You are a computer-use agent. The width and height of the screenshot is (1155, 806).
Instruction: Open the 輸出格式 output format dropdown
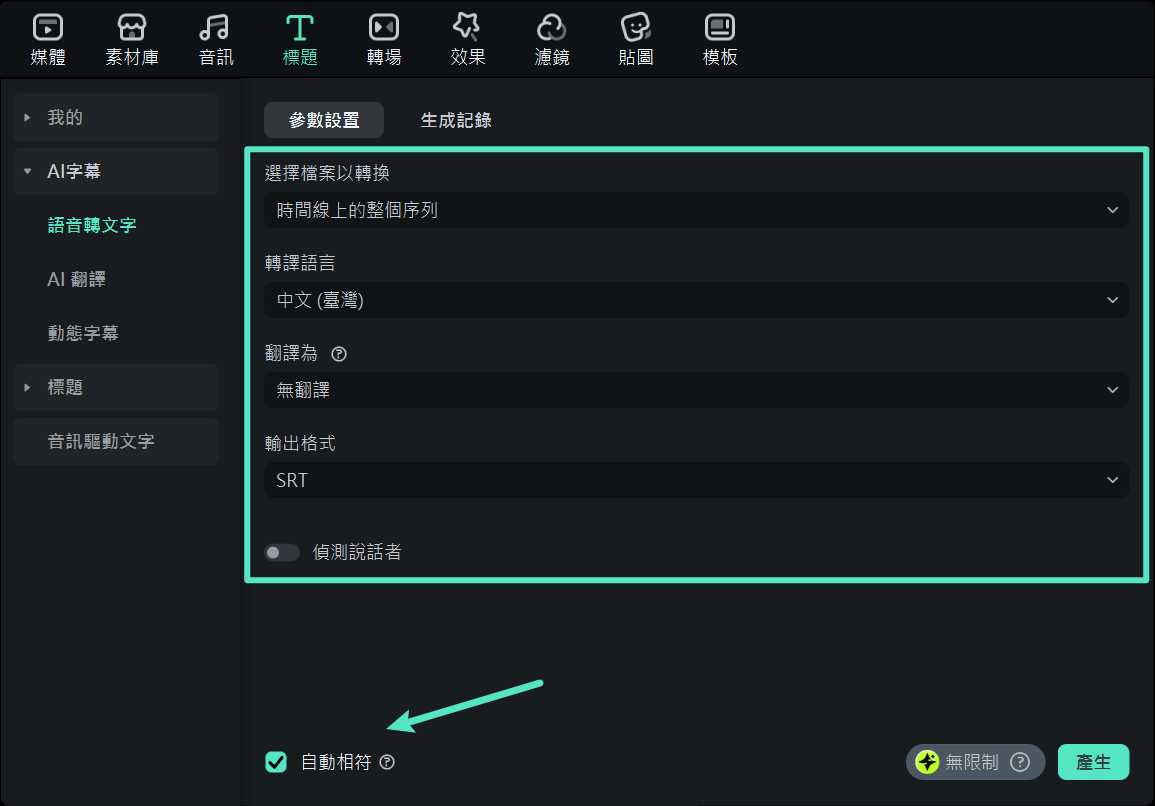(x=697, y=480)
